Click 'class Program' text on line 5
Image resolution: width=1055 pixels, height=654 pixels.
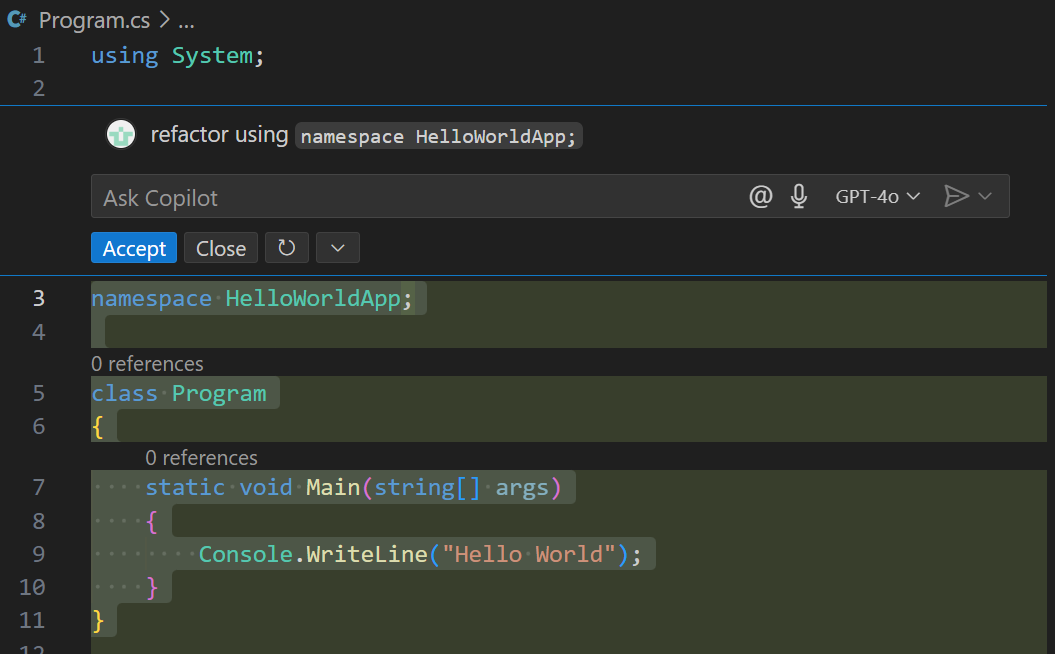click(x=179, y=394)
